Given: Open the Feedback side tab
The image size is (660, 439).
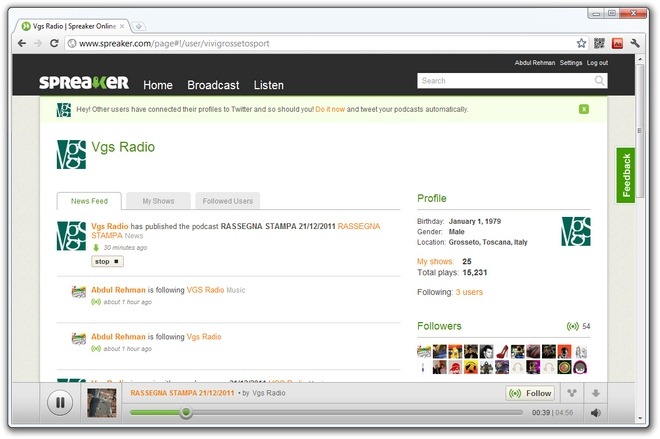Looking at the screenshot, I should (x=625, y=175).
